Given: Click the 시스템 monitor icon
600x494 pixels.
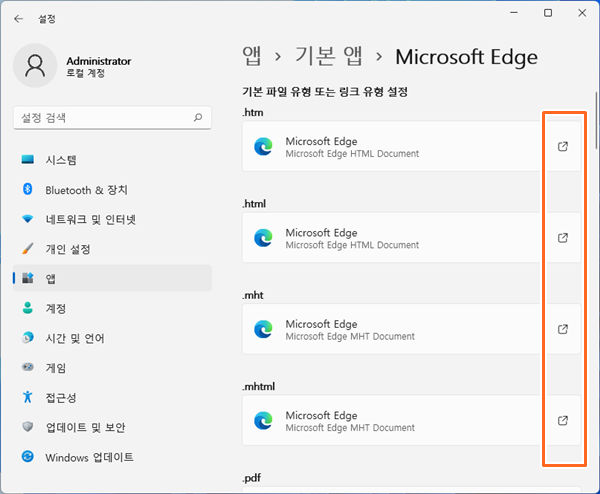Looking at the screenshot, I should [28, 159].
